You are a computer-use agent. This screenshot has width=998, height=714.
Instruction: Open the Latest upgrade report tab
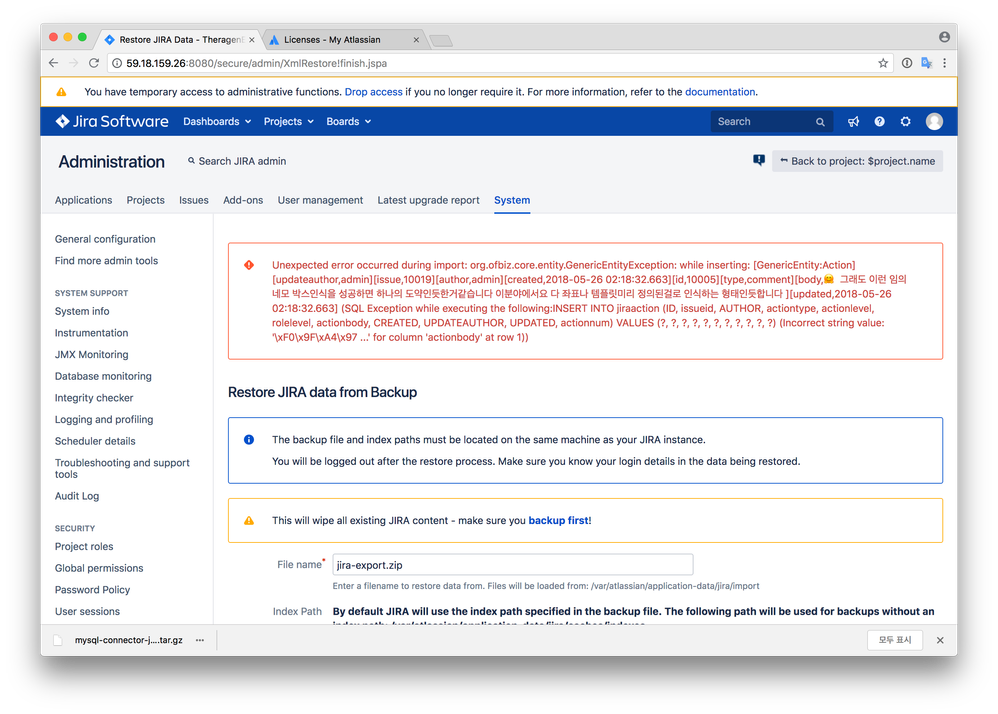coord(428,200)
